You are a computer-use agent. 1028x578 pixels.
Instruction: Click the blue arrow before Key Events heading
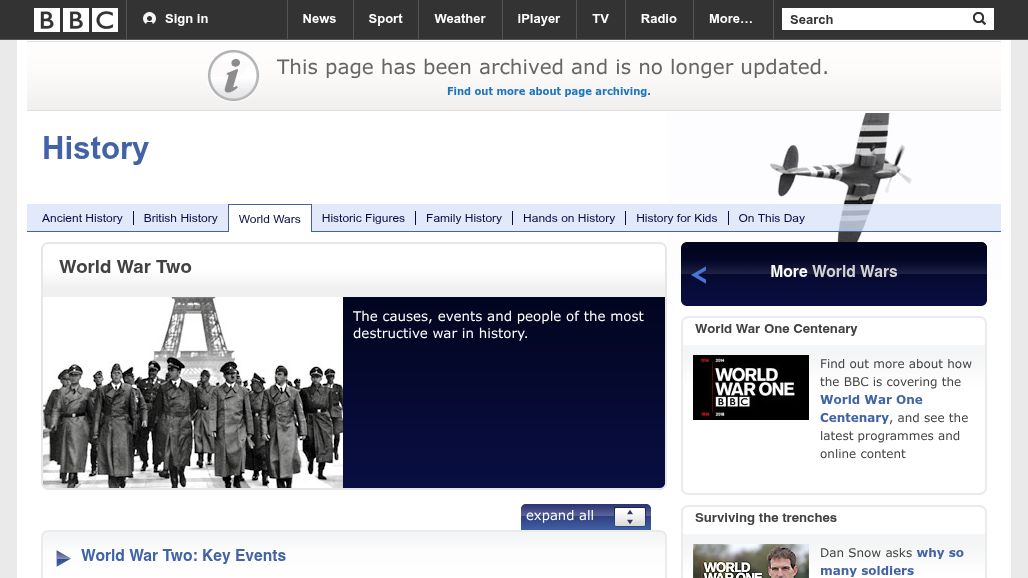(x=63, y=558)
